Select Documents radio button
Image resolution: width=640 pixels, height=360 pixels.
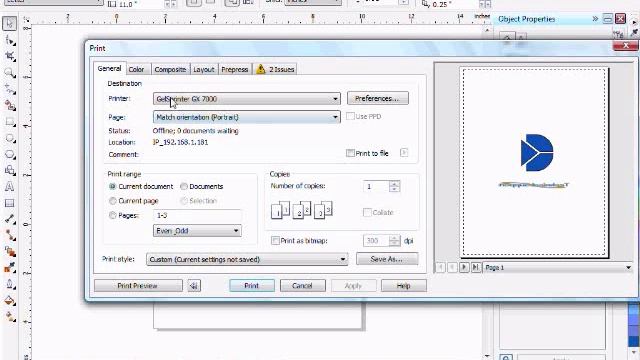184,186
